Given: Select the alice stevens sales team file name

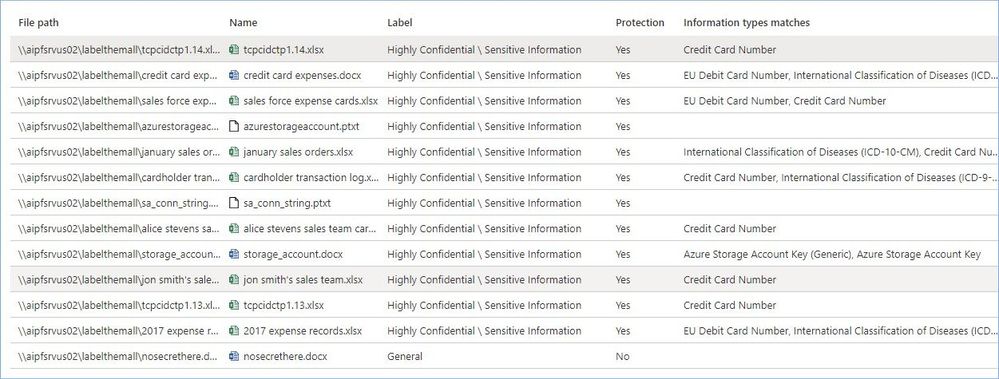Looking at the screenshot, I should pos(310,229).
